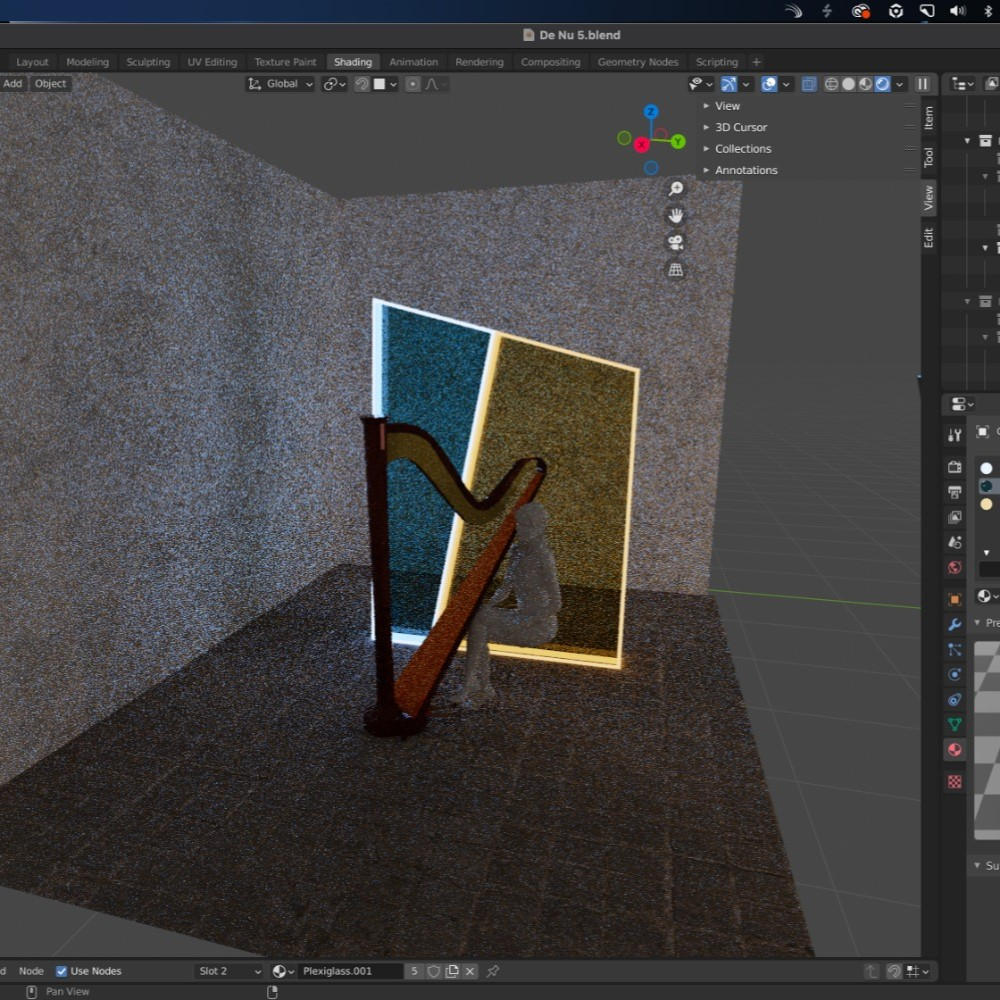Open the Modifiers wrench properties tab
Image resolution: width=1000 pixels, height=1000 pixels.
955,624
